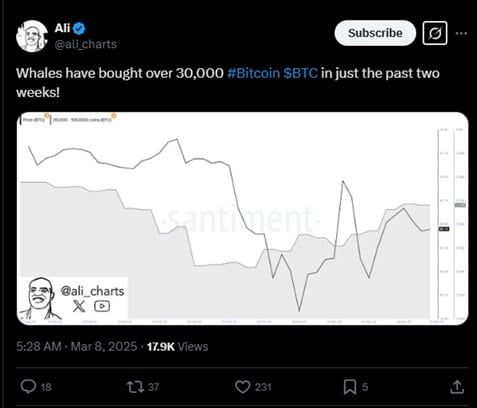This screenshot has height=408, width=477.
Task: Open Ali's profile avatar
Action: pyautogui.click(x=32, y=36)
